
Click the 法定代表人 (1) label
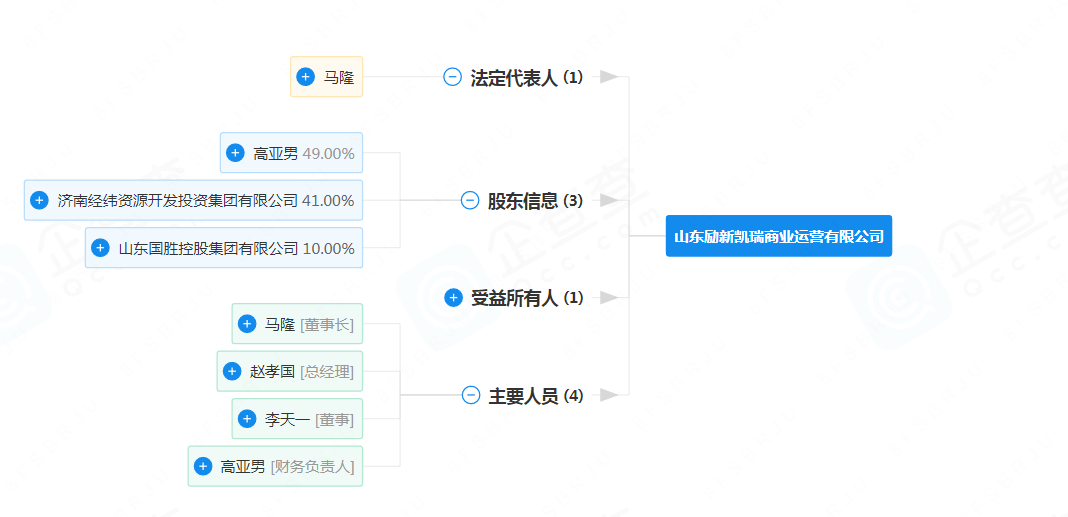(526, 78)
